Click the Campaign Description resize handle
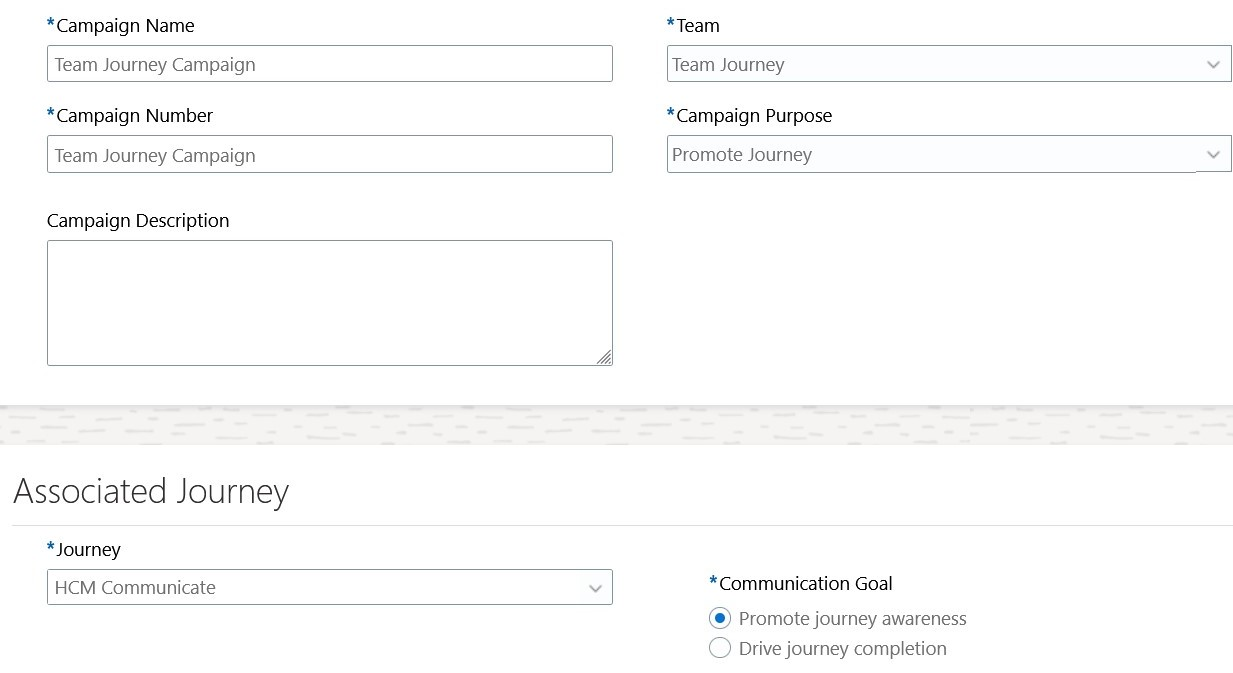 coord(604,357)
